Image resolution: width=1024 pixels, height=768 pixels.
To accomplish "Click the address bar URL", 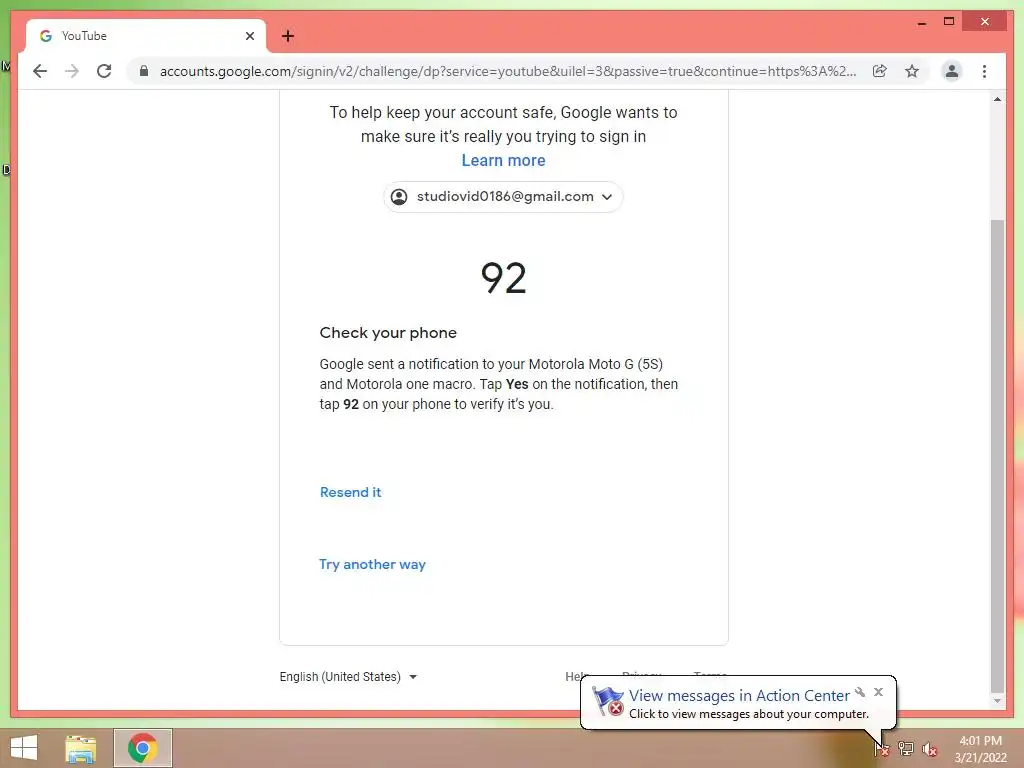I will tap(508, 71).
